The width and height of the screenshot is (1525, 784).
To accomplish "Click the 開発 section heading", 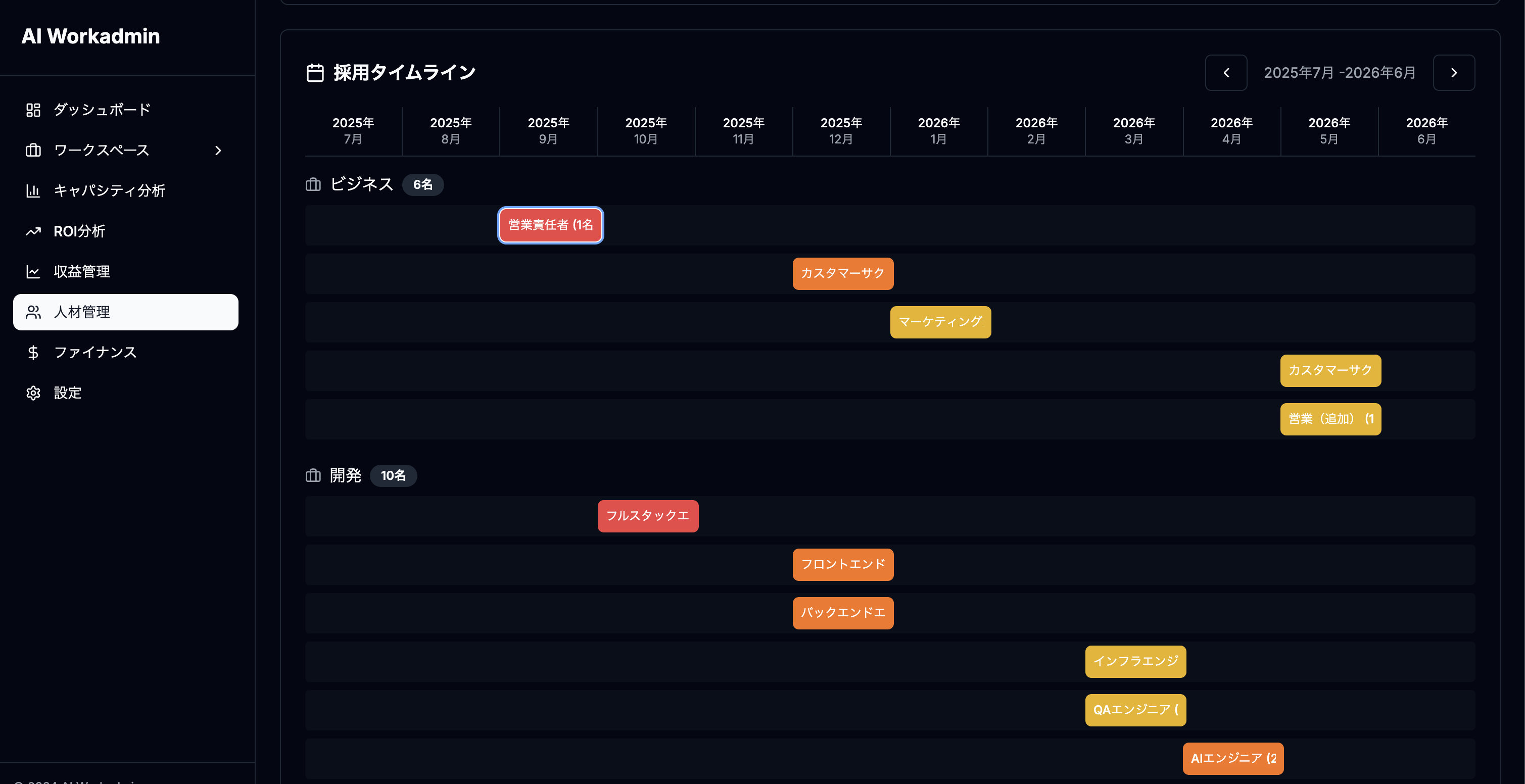I will 346,475.
